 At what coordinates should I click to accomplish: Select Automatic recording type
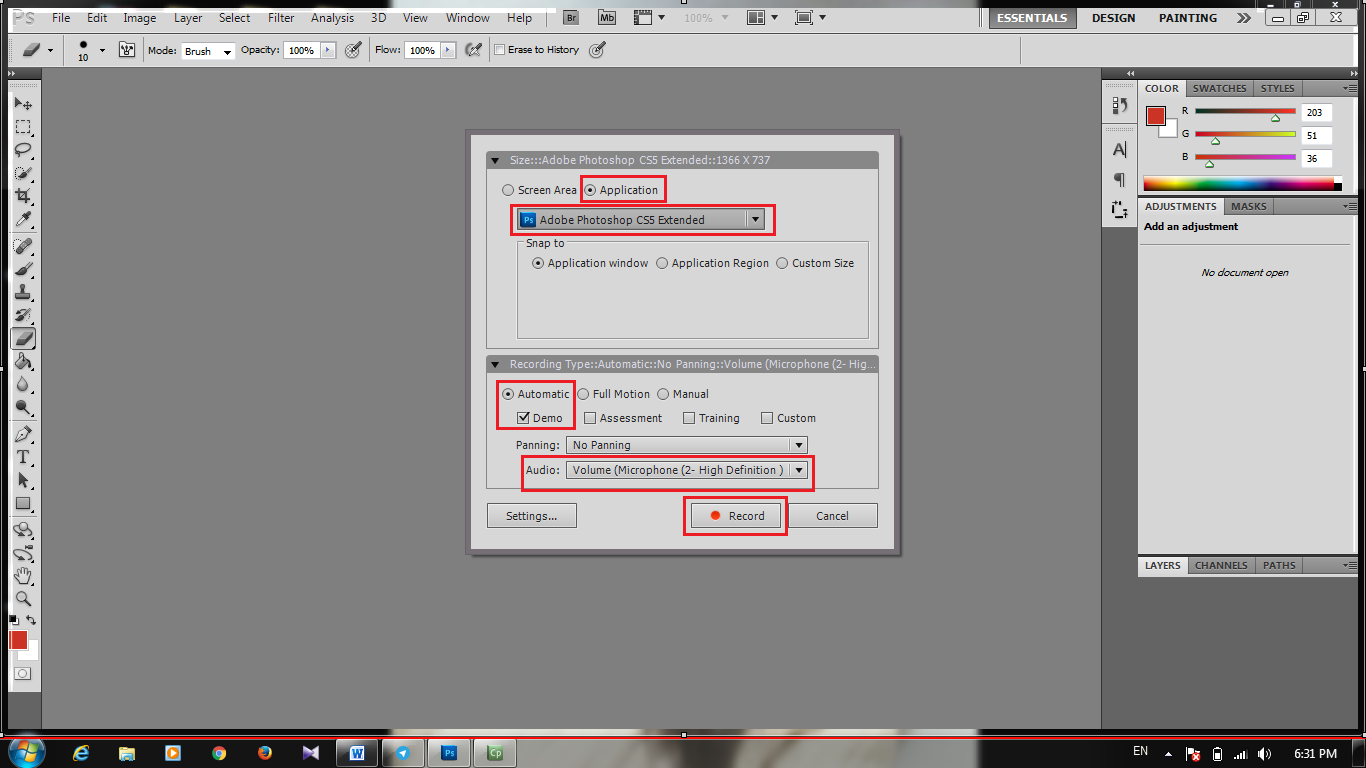coord(508,394)
